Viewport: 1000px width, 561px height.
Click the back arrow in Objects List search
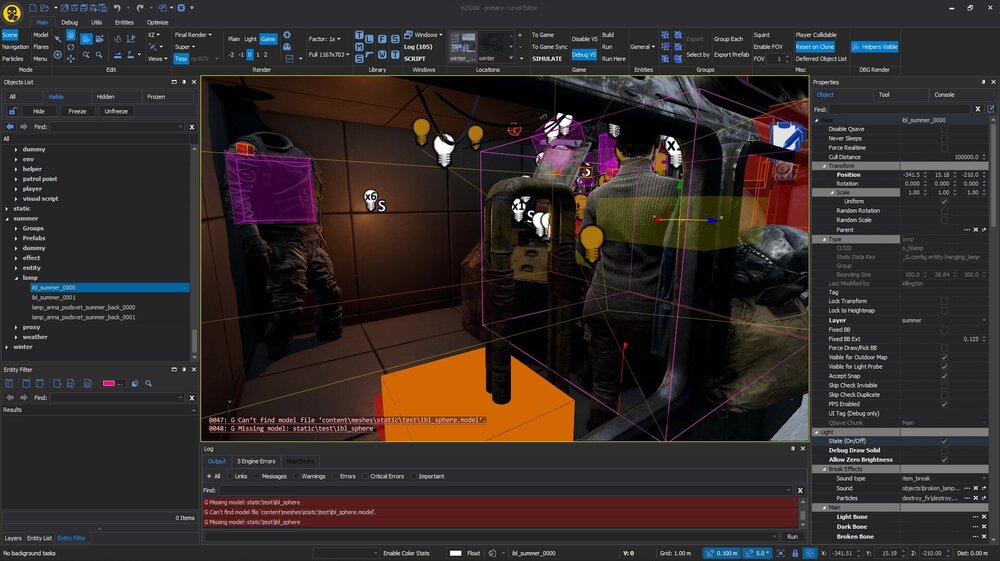pyautogui.click(x=11, y=127)
